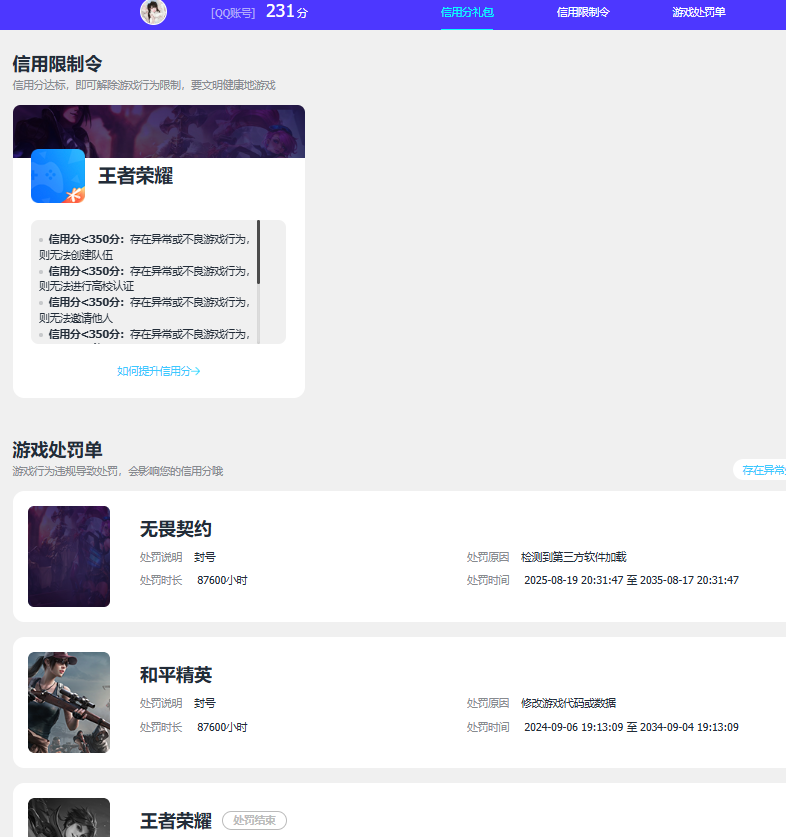786x837 pixels.
Task: Select the 检测到第三方软件加载 penalty reason
Action: (573, 557)
